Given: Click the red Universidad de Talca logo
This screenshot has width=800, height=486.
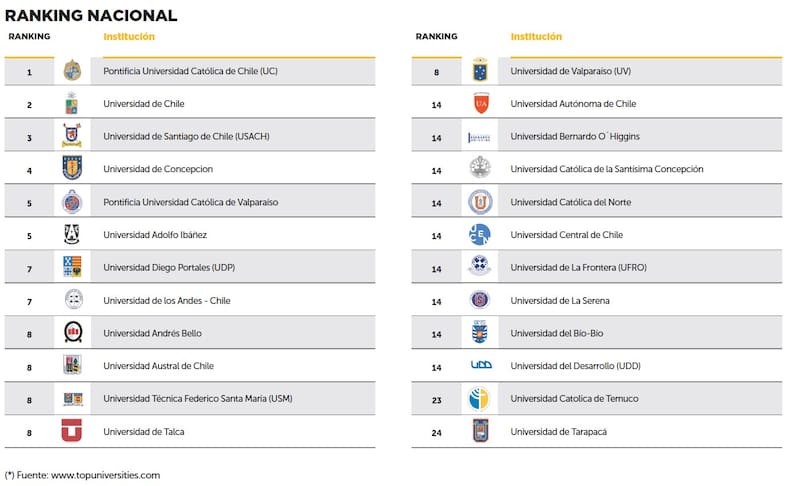Looking at the screenshot, I should pos(72,432).
